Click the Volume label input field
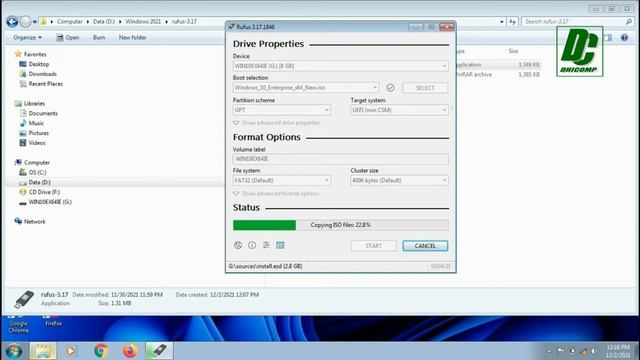640x360 pixels. pyautogui.click(x=340, y=159)
